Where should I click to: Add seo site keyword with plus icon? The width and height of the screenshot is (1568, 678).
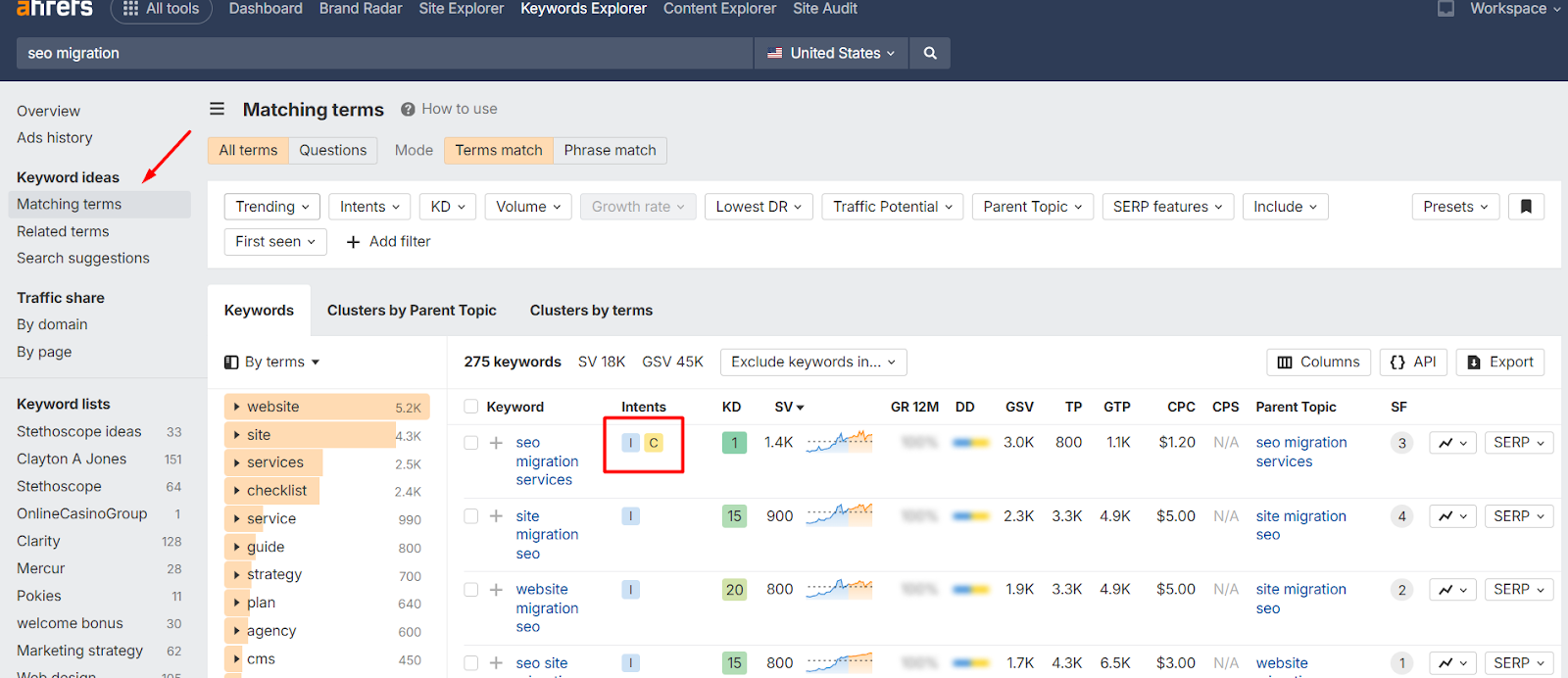click(x=497, y=663)
